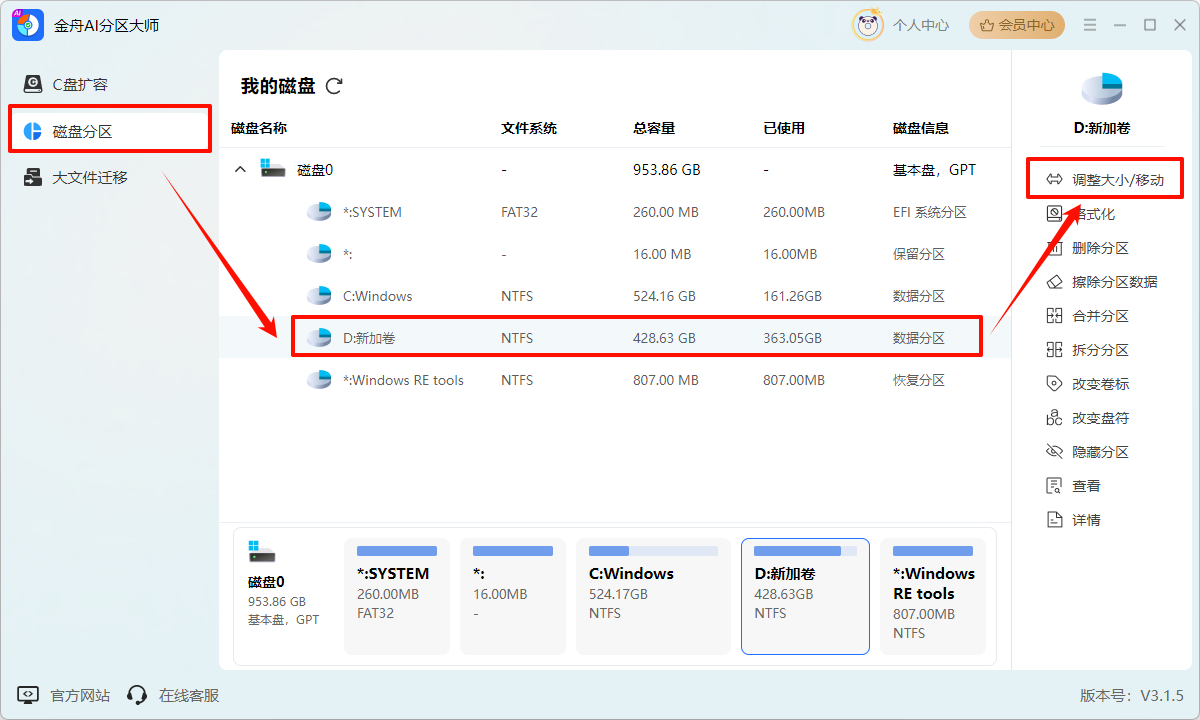Refresh the disk list with the reload icon
Image resolution: width=1200 pixels, height=720 pixels.
coord(332,86)
